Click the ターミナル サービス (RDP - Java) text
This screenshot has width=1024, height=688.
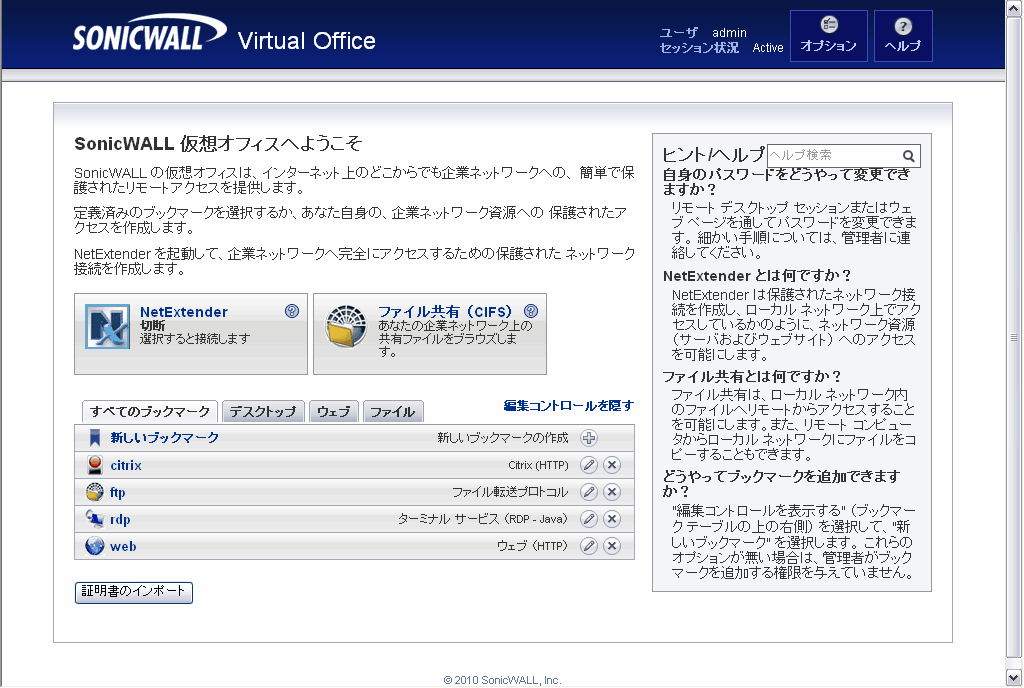pos(483,520)
